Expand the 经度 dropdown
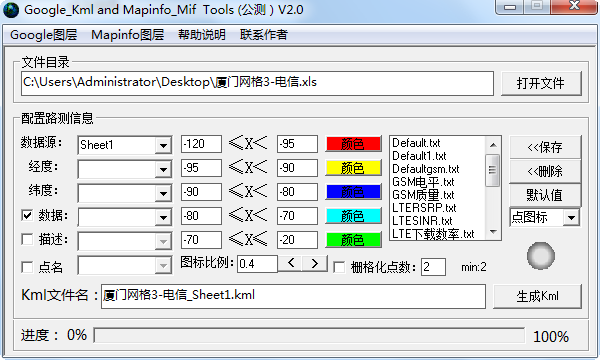This screenshot has width=600, height=360. pyautogui.click(x=163, y=169)
